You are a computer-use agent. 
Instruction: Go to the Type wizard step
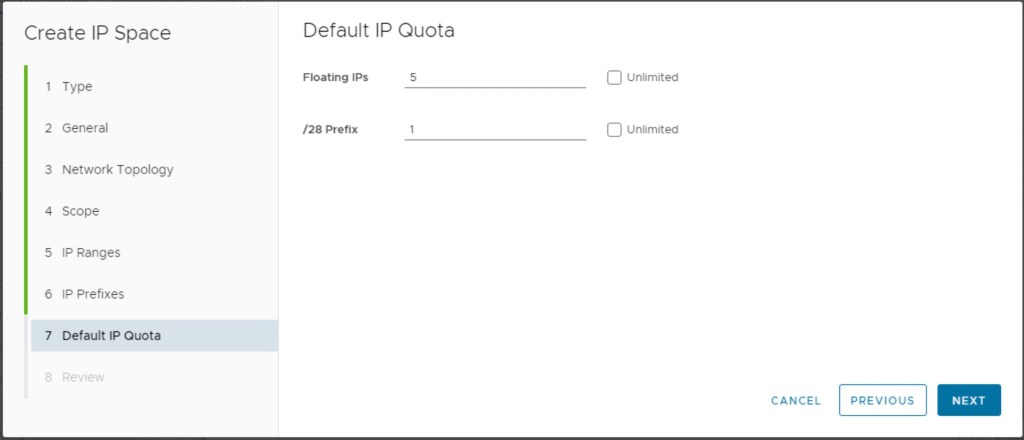tap(76, 87)
